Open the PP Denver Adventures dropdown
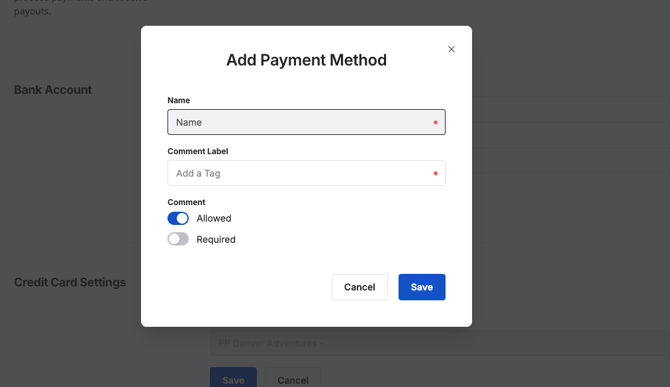Viewport: 670px width, 387px height. [x=440, y=343]
